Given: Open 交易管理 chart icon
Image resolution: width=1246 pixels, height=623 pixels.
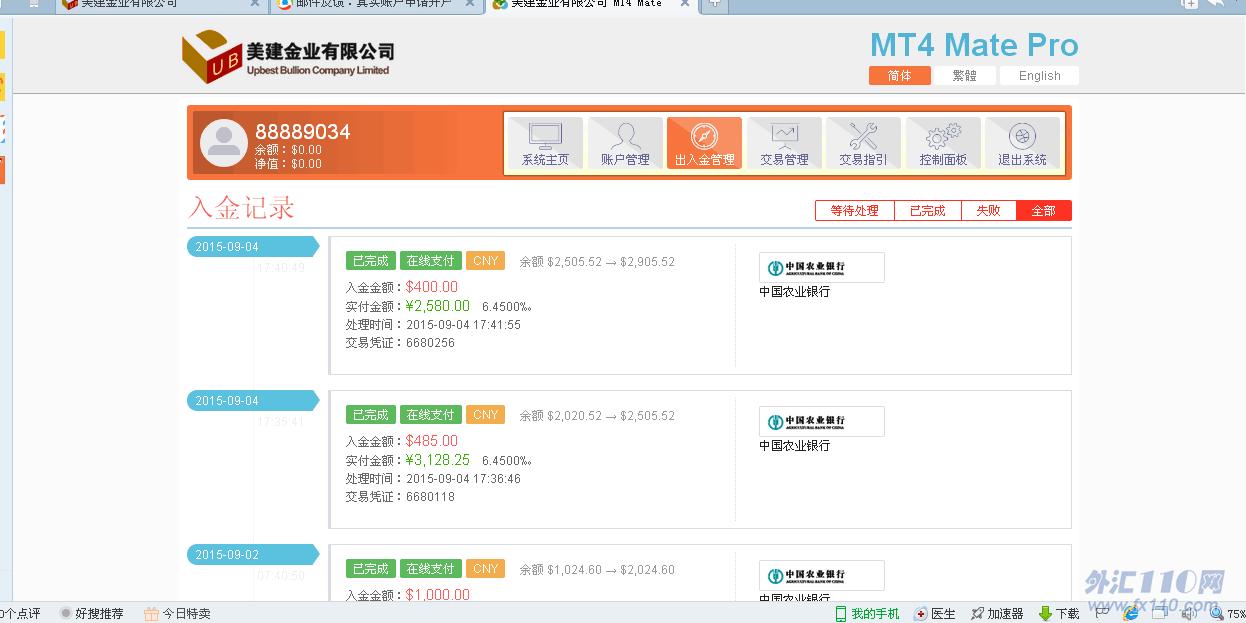Looking at the screenshot, I should pyautogui.click(x=784, y=143).
